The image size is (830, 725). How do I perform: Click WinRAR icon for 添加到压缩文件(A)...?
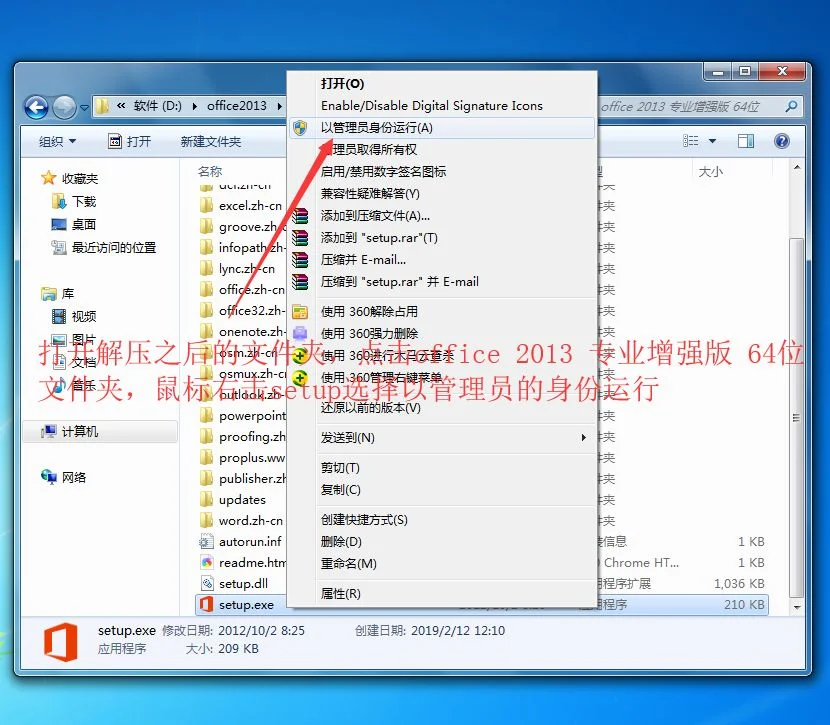300,215
